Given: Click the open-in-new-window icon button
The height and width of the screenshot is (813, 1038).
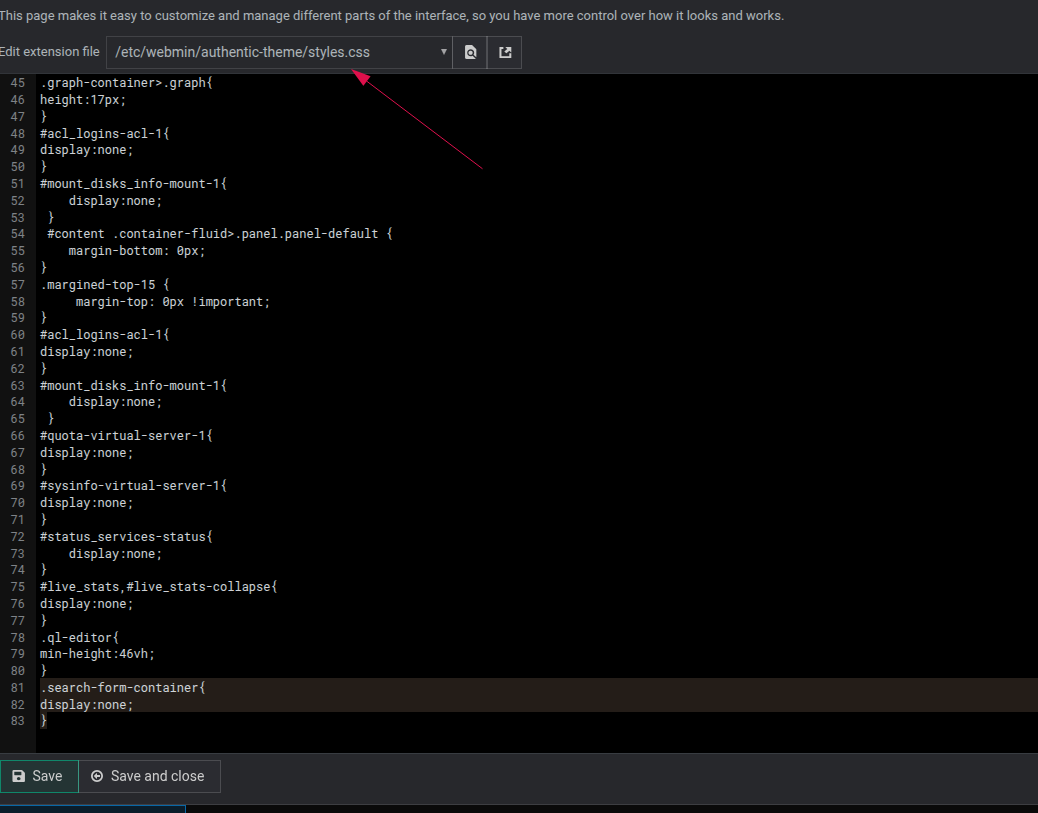Looking at the screenshot, I should pyautogui.click(x=505, y=53).
